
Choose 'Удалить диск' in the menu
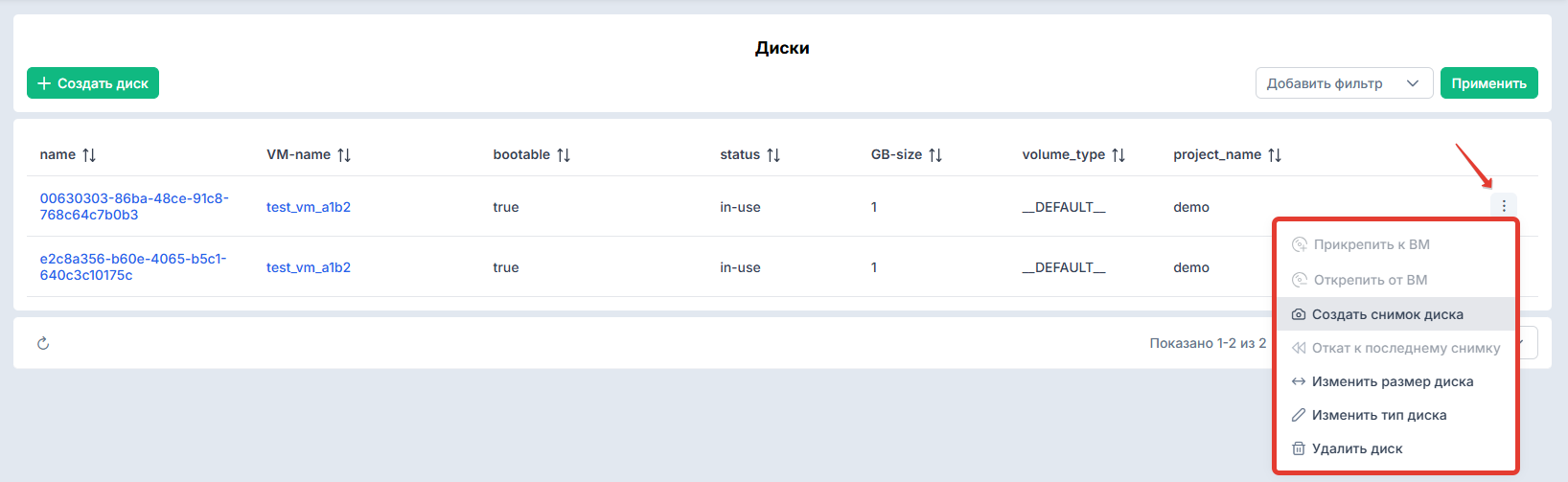click(x=1395, y=448)
